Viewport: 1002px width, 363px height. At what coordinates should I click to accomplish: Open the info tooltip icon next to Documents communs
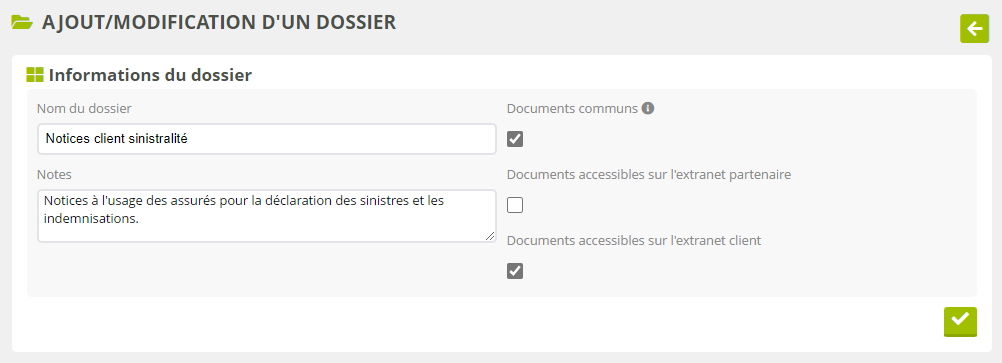pos(647,109)
